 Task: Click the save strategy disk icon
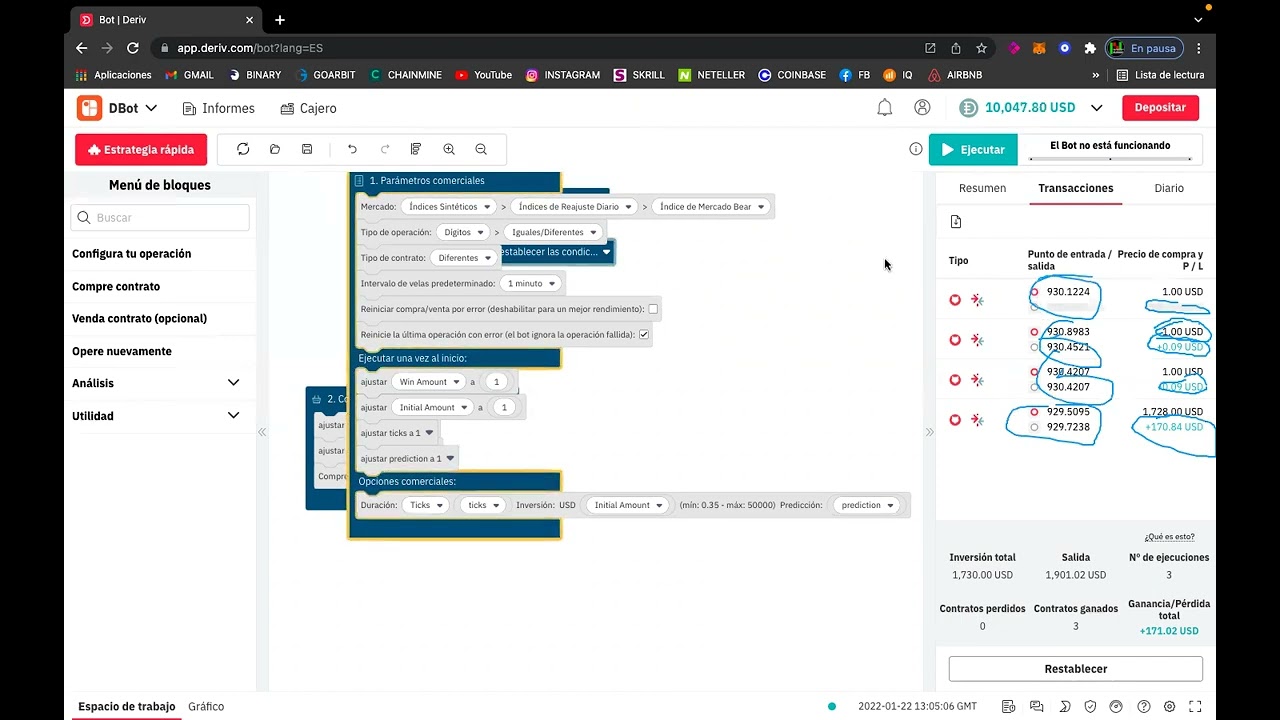(307, 149)
